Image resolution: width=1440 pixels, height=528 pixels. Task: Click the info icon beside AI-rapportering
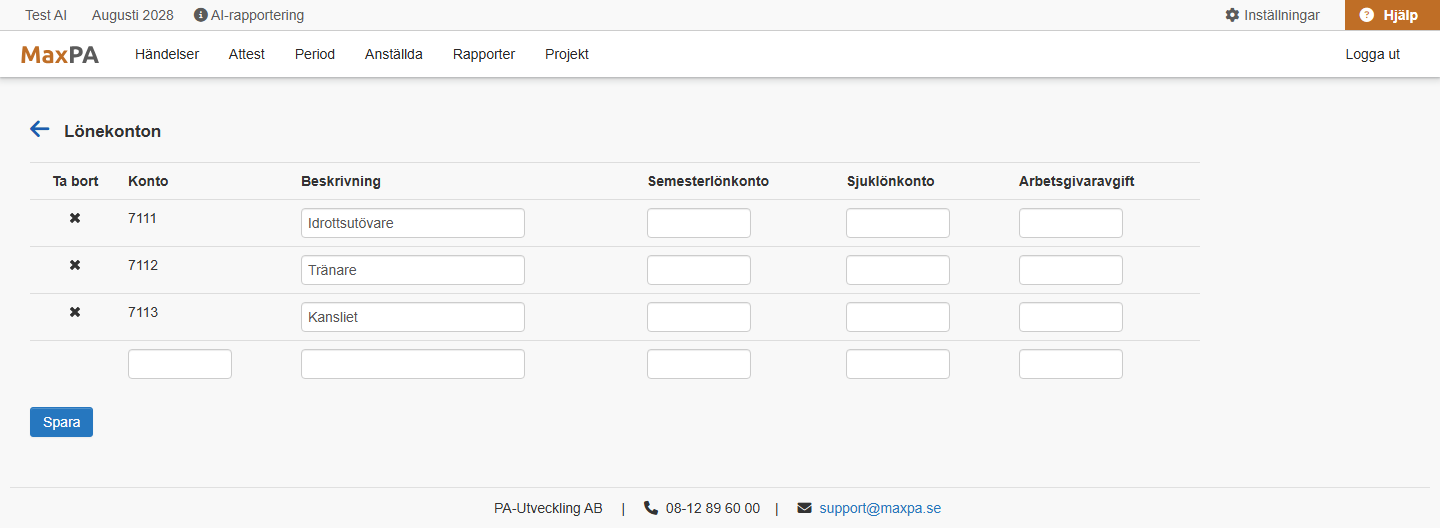tap(201, 15)
